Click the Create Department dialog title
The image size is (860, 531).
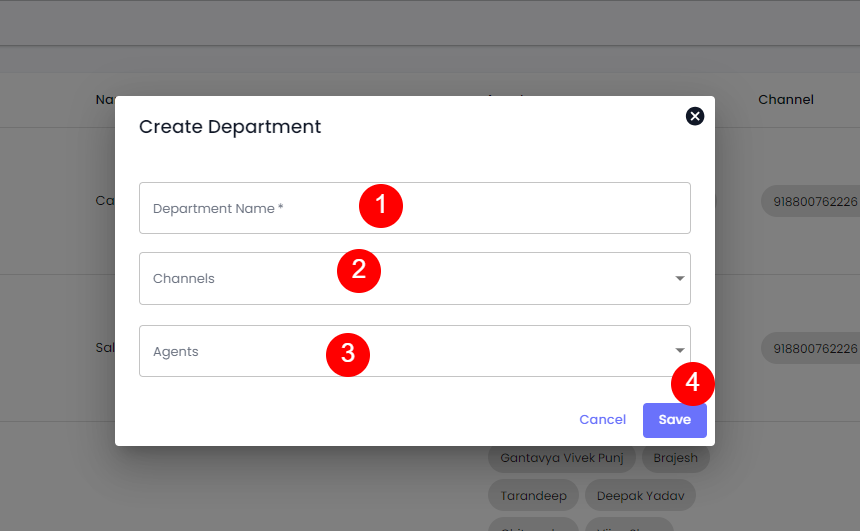[230, 127]
